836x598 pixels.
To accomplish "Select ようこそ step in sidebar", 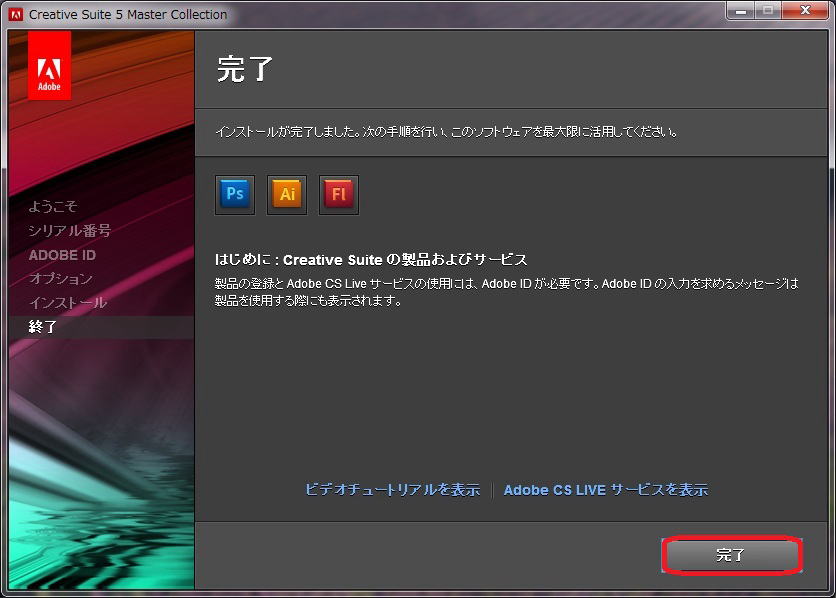I will pos(53,206).
